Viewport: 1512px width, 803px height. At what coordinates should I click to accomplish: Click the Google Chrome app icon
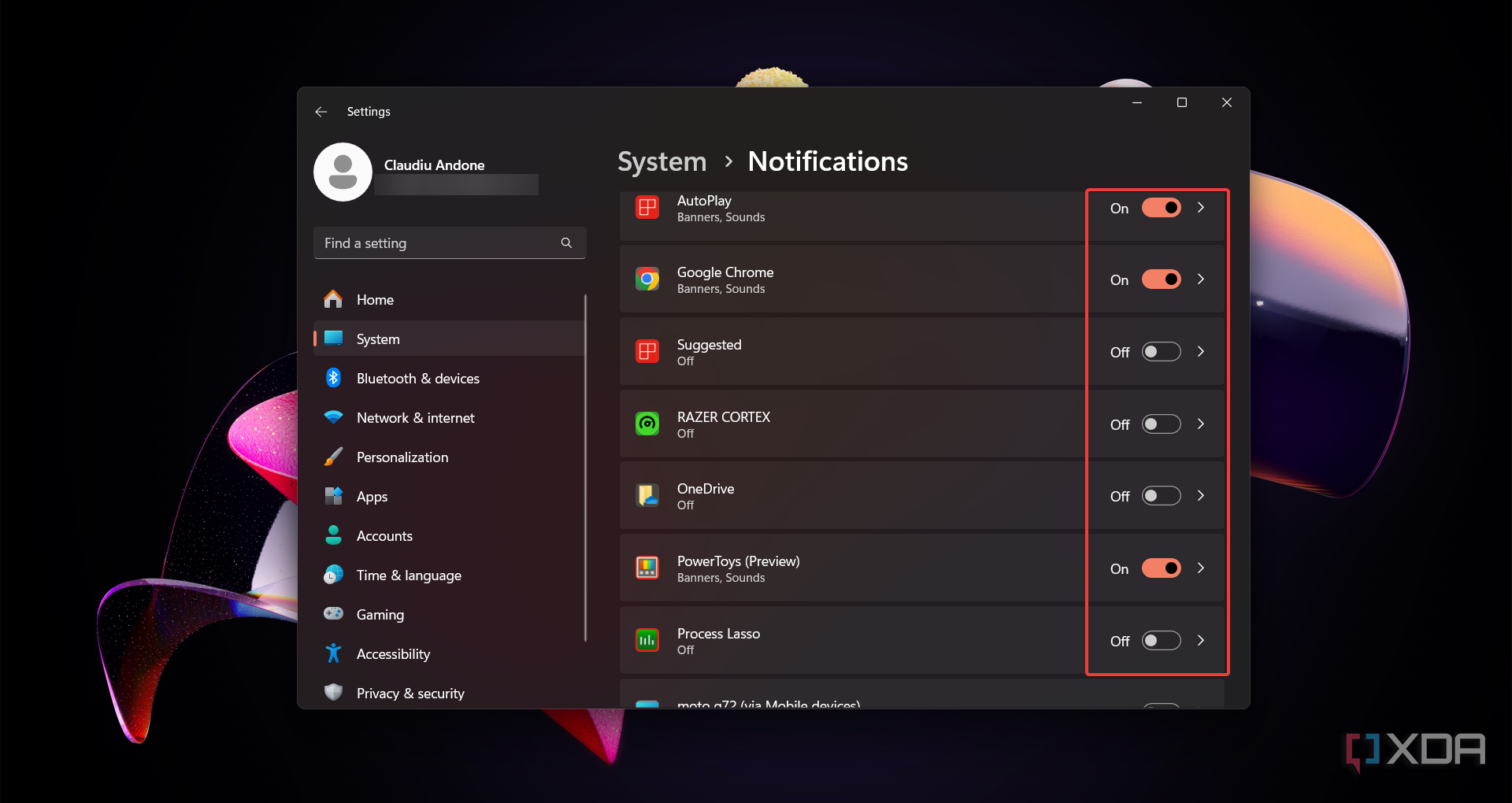tap(647, 279)
